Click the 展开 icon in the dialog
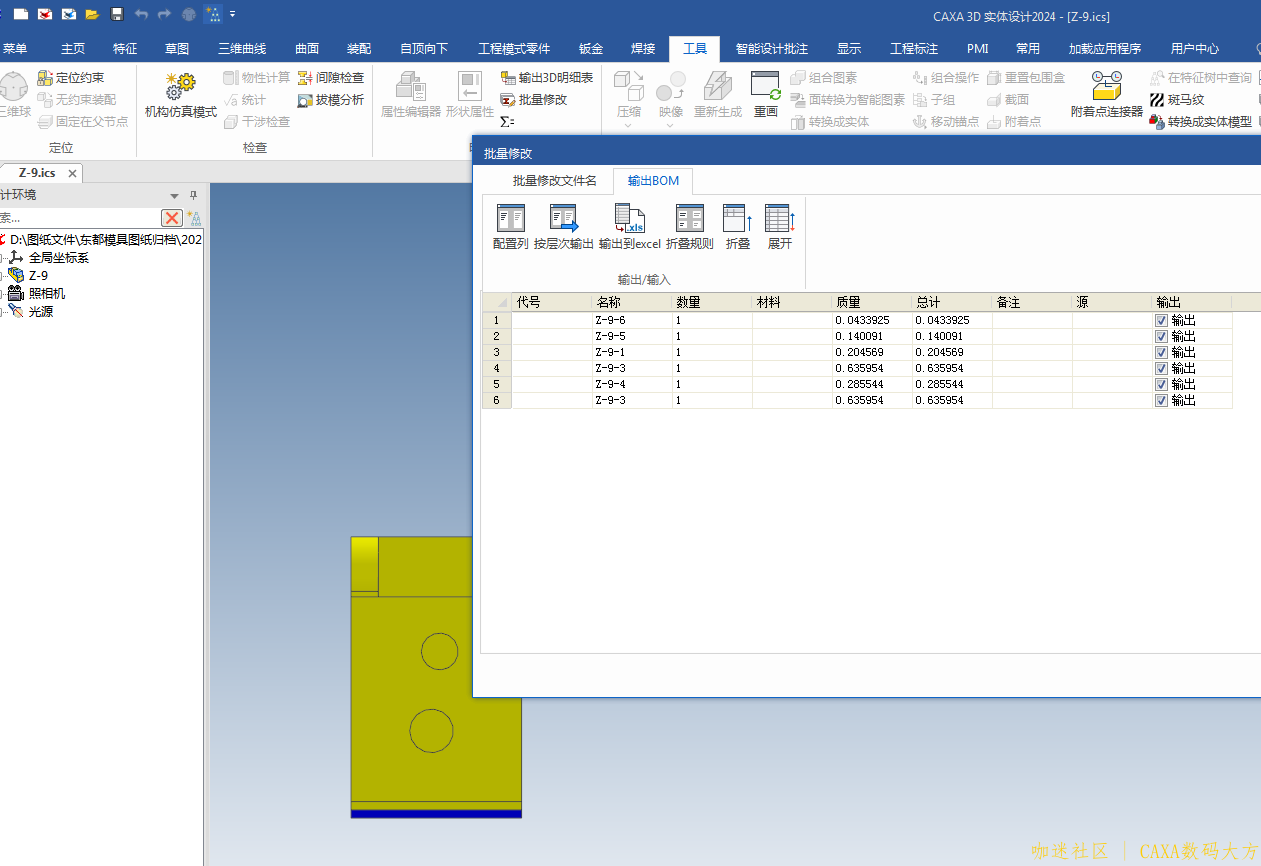The height and width of the screenshot is (866, 1261). coord(779,226)
